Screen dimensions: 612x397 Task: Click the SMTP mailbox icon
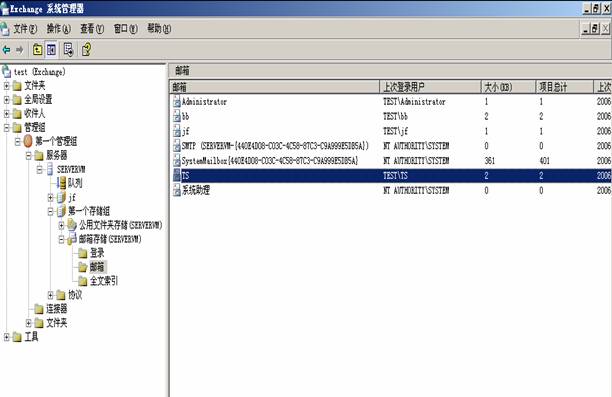click(x=177, y=146)
